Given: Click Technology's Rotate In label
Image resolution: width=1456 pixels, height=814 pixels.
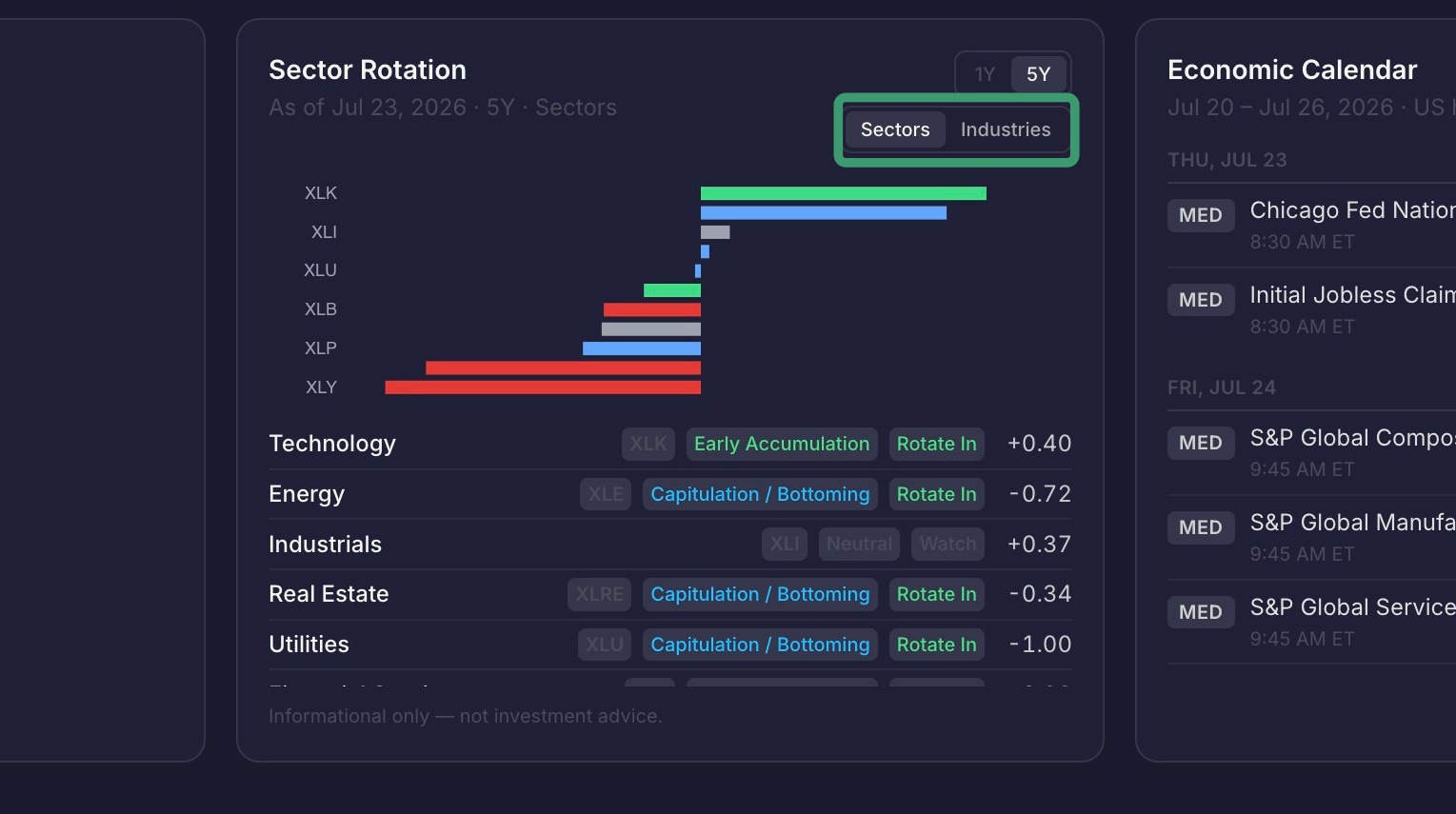Looking at the screenshot, I should (x=937, y=444).
